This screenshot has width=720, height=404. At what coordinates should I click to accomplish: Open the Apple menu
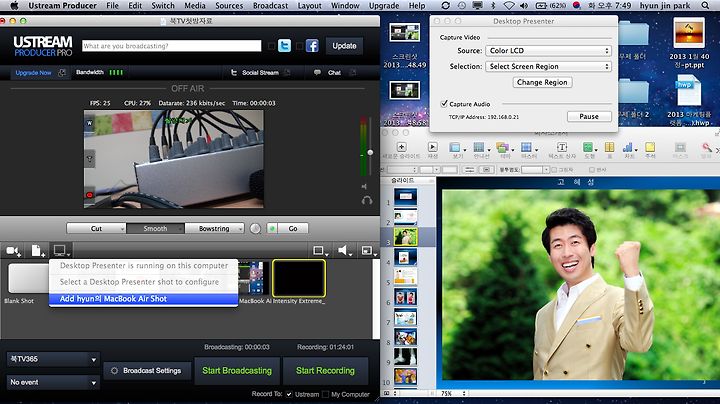[x=14, y=6]
